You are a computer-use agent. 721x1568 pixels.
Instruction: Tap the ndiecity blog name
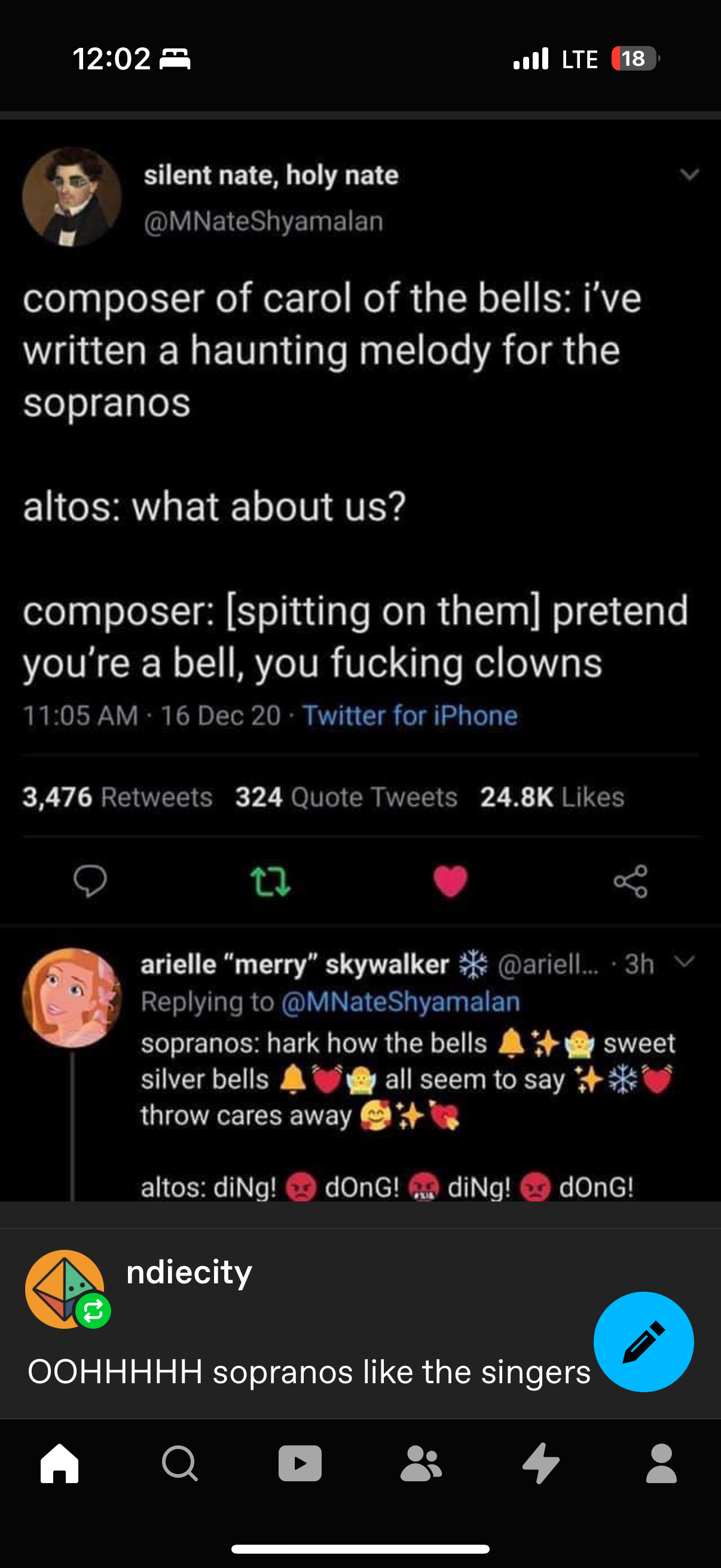[190, 1272]
